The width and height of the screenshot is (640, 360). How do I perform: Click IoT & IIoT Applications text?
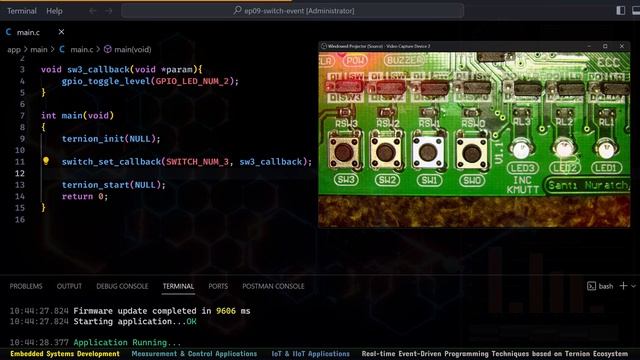[x=311, y=354]
